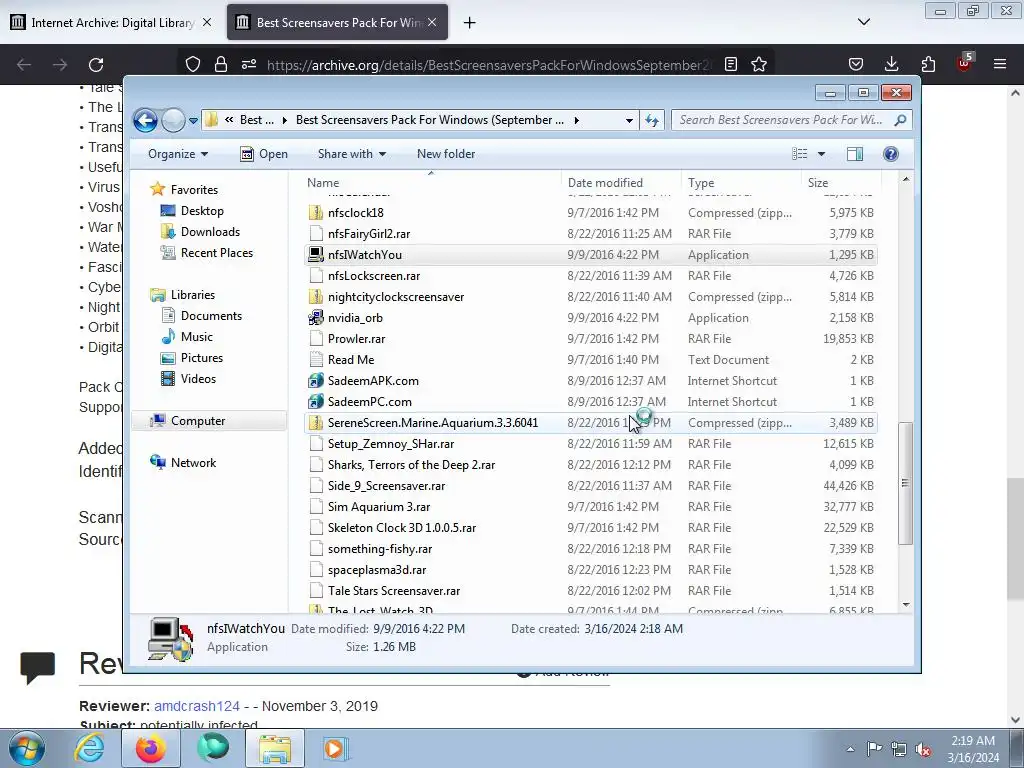This screenshot has width=1024, height=768.
Task: Open amdcrash124 reviewer link
Action: click(197, 706)
